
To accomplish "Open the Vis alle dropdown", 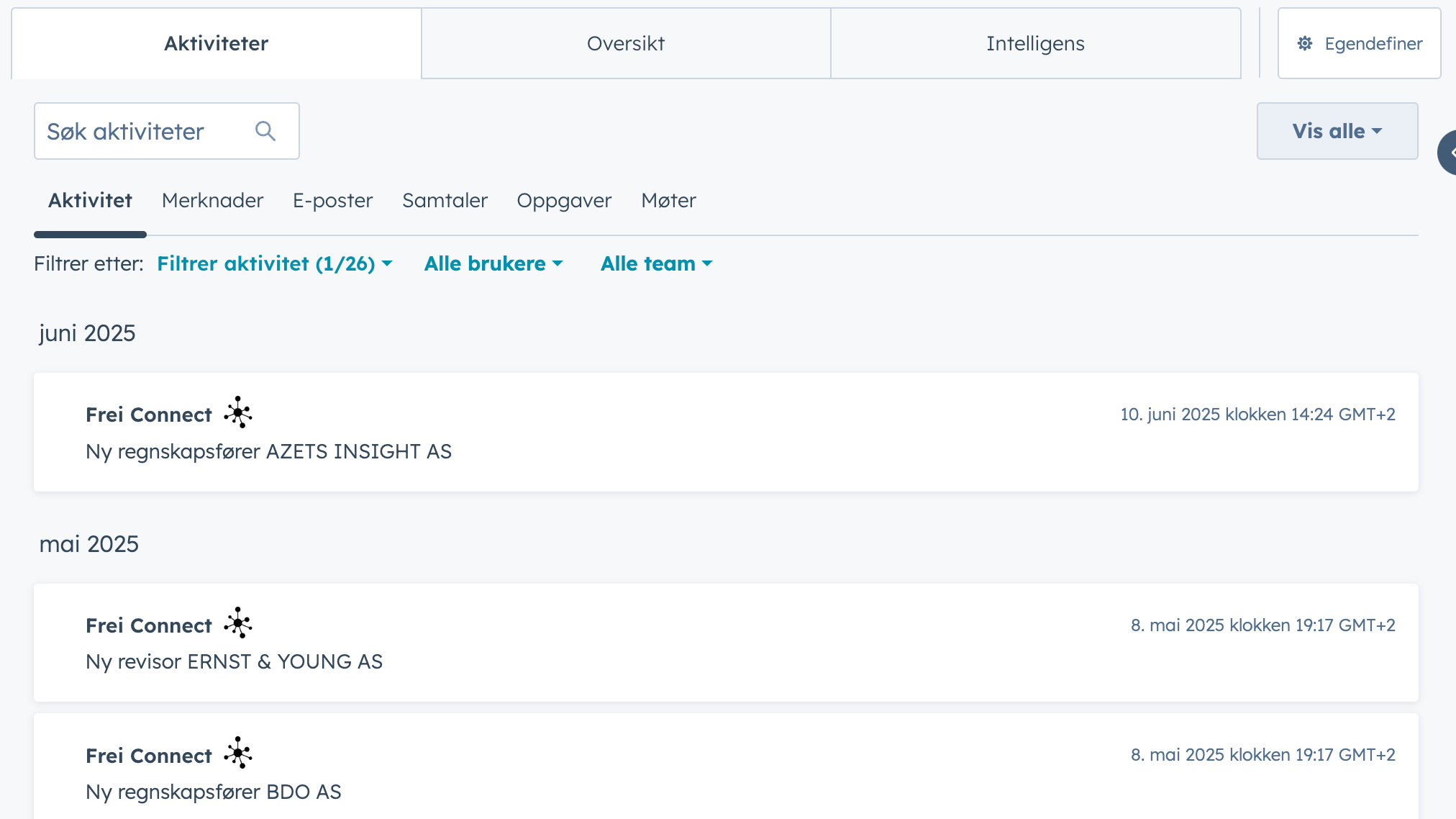I will coord(1337,131).
